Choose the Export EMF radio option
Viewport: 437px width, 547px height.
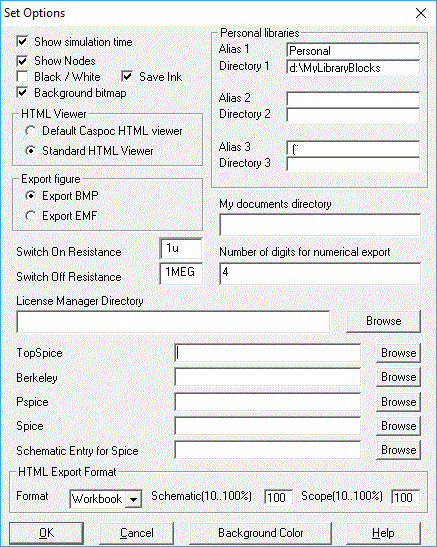31,216
